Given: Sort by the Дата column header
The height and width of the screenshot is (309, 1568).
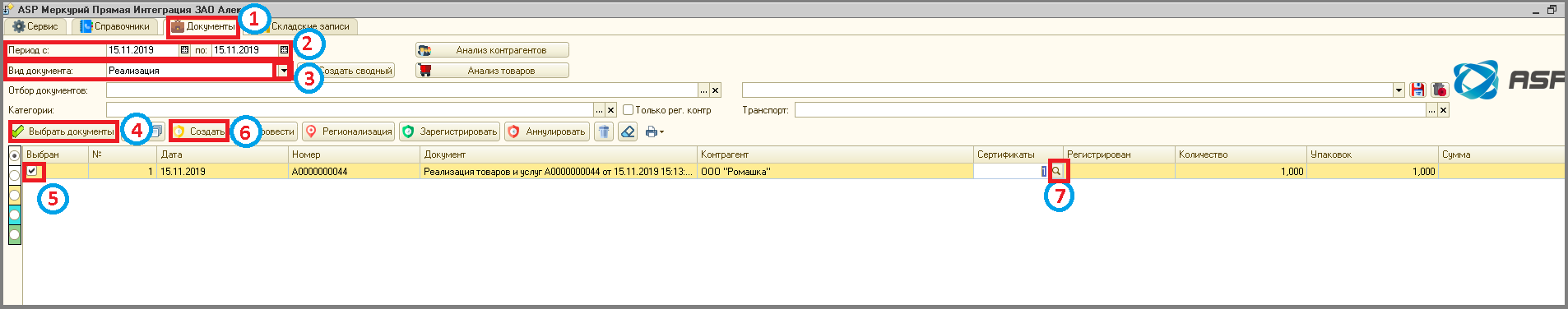Looking at the screenshot, I should pos(222,154).
